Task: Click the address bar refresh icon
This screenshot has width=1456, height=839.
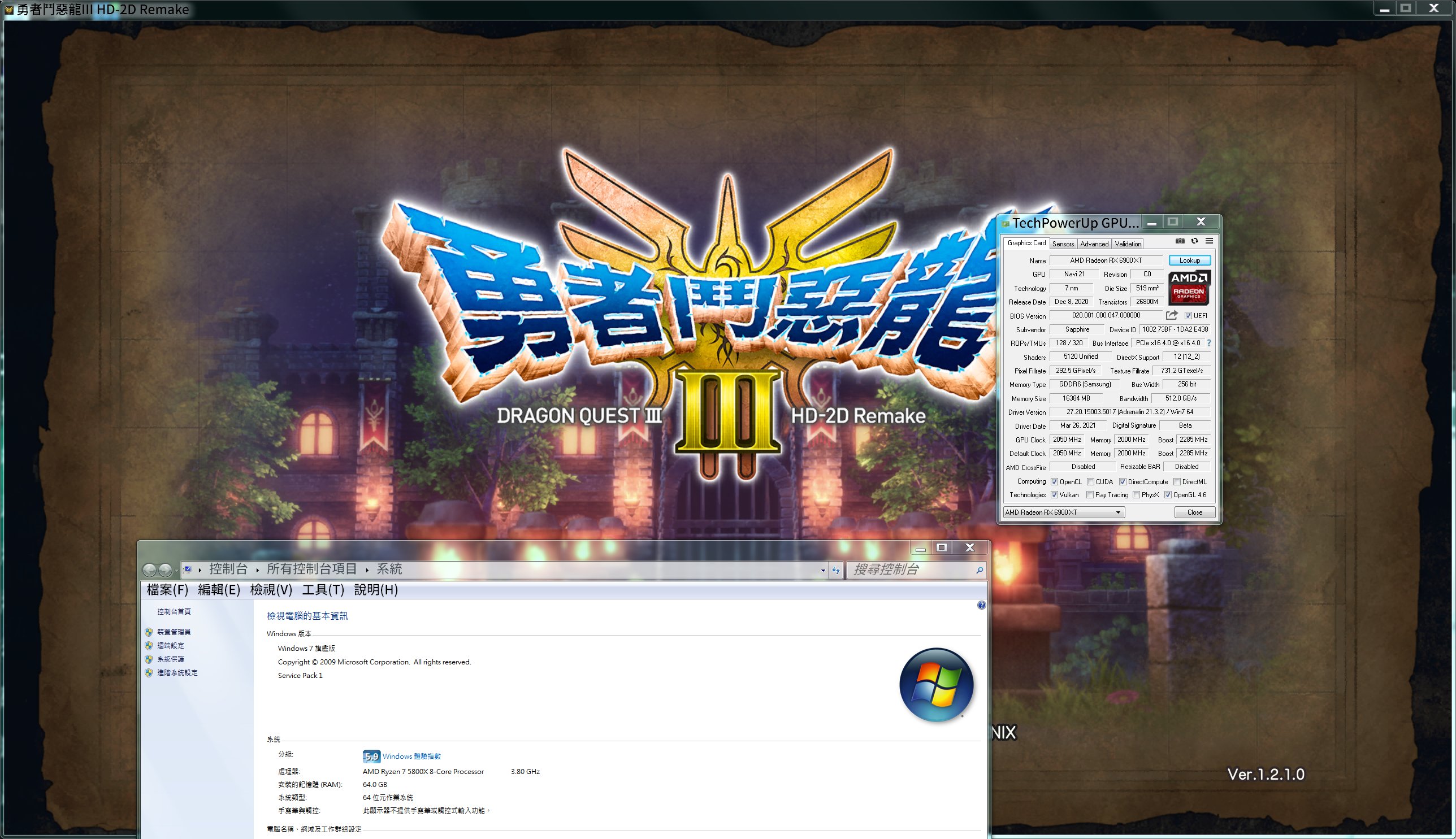Action: pyautogui.click(x=836, y=570)
